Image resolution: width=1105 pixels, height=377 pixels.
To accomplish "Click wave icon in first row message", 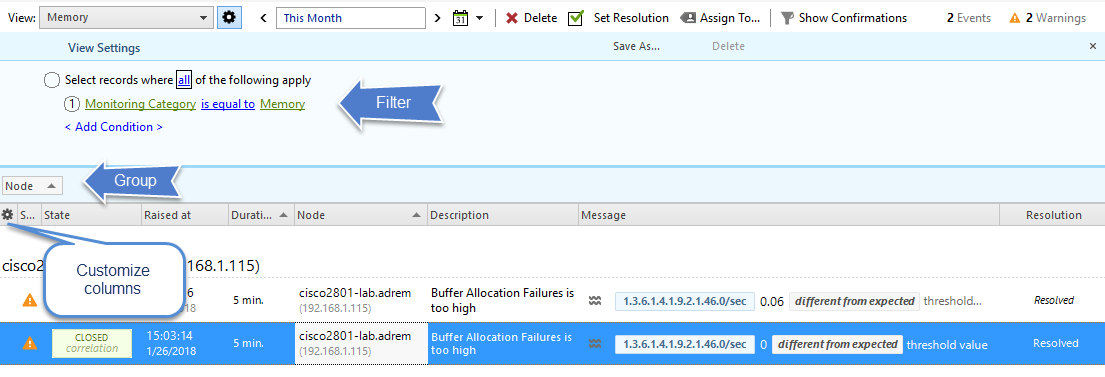I will click(595, 301).
